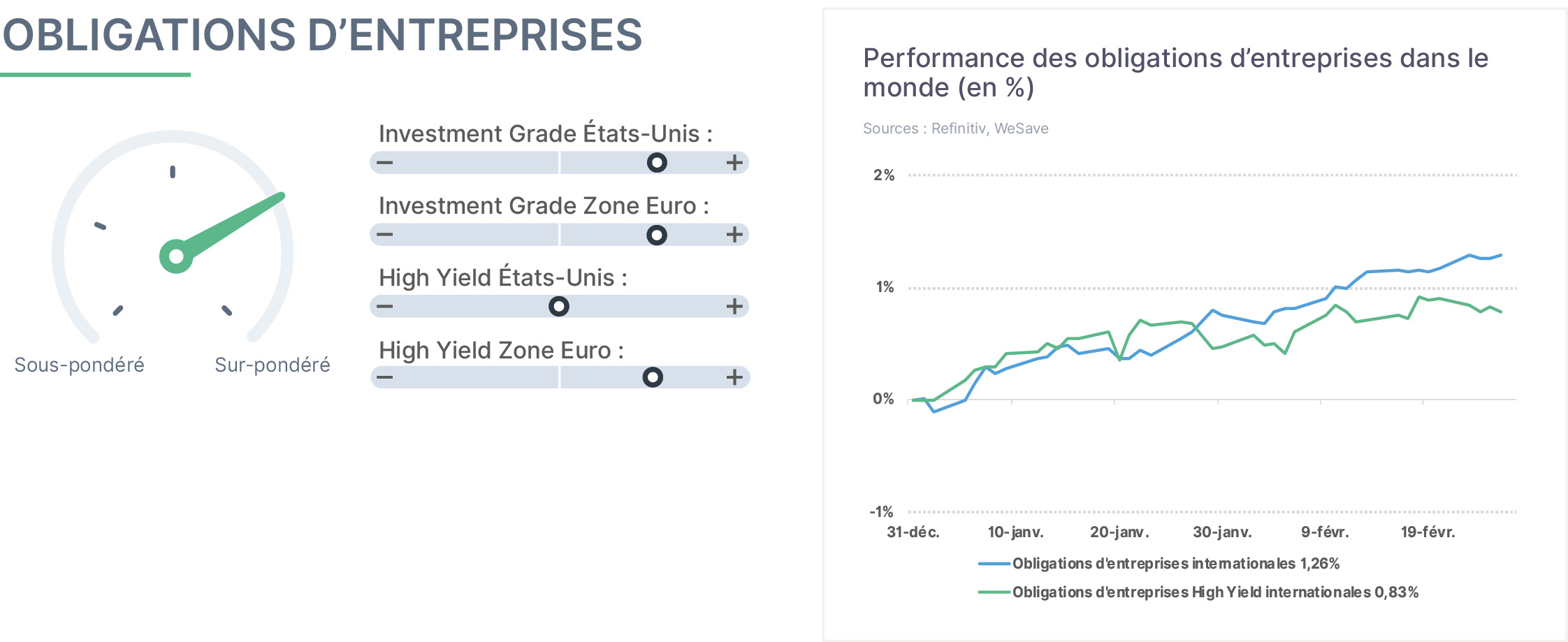Click the green gauge needle hub

(x=176, y=256)
